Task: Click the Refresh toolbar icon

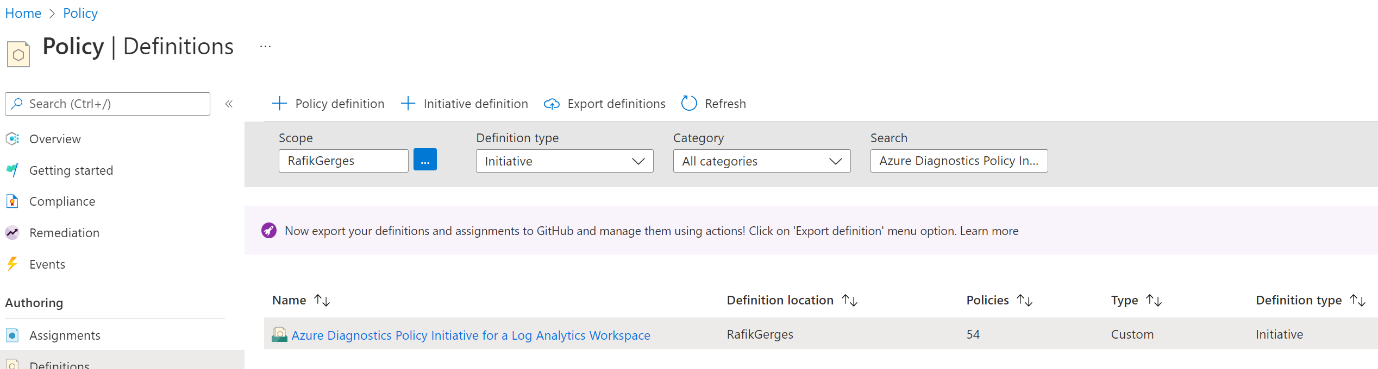Action: coord(689,103)
